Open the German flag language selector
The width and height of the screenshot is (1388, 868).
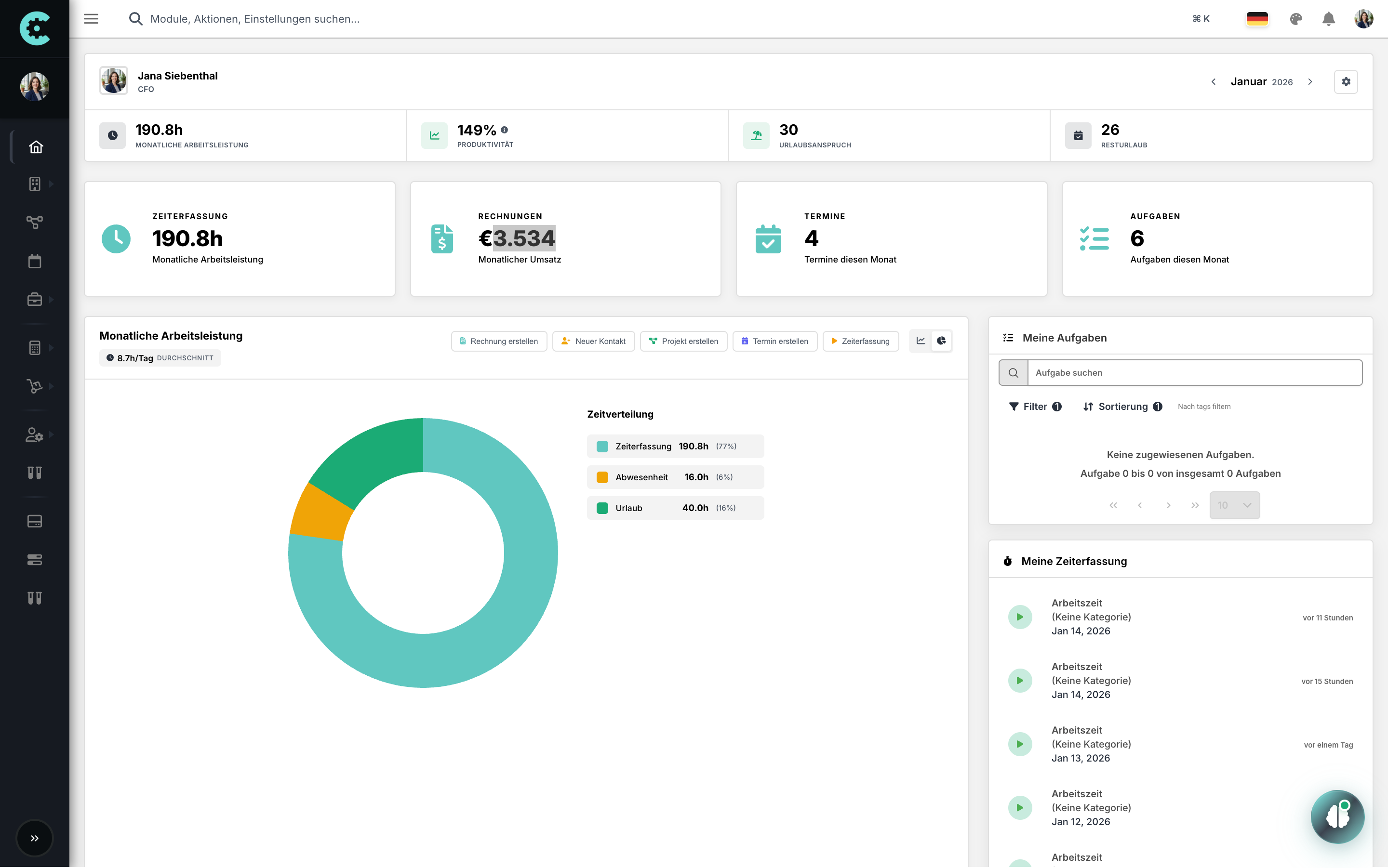click(1257, 19)
